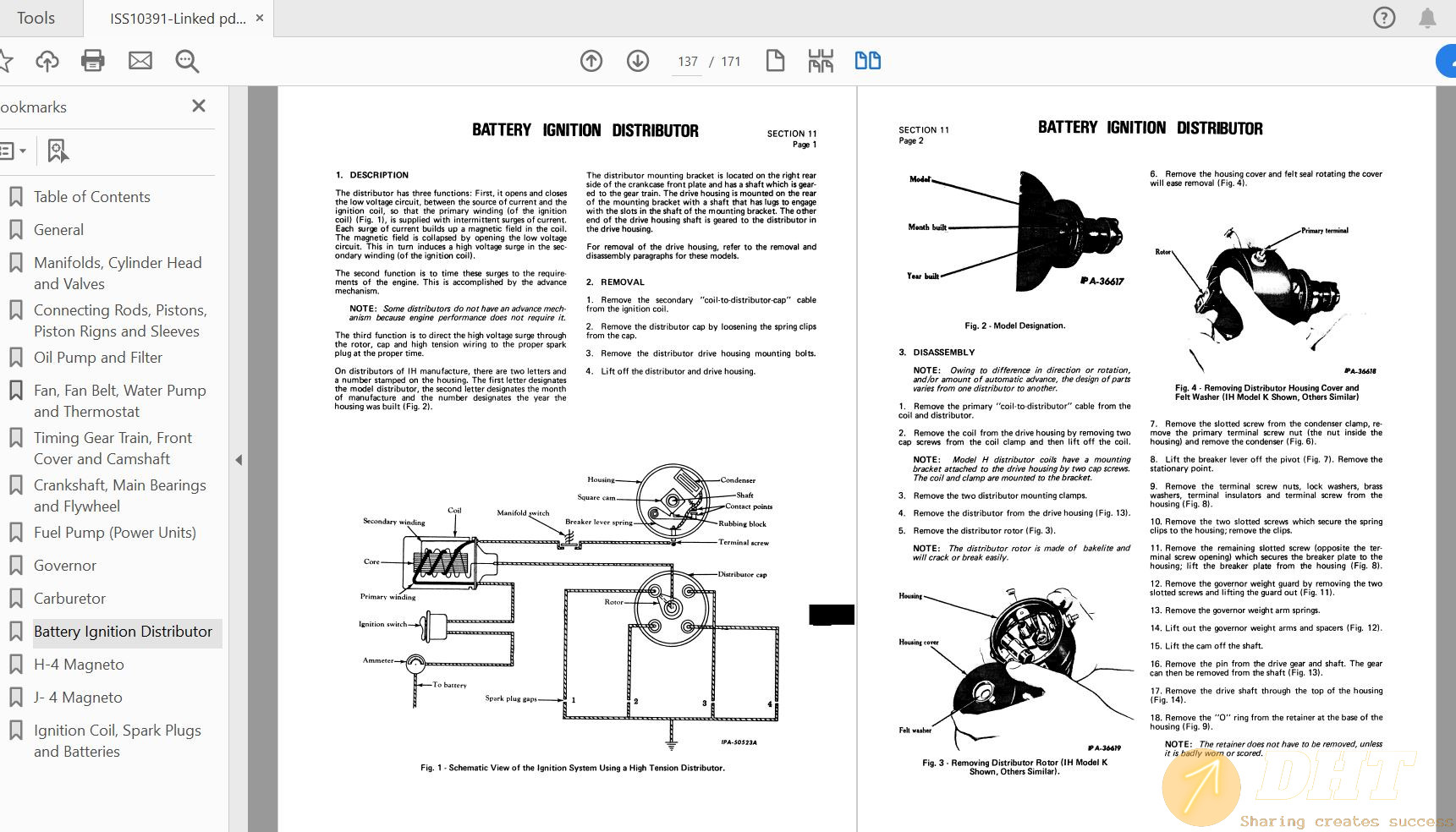Open the H-4 Magneto bookmark
This screenshot has height=832, width=1456.
point(79,665)
